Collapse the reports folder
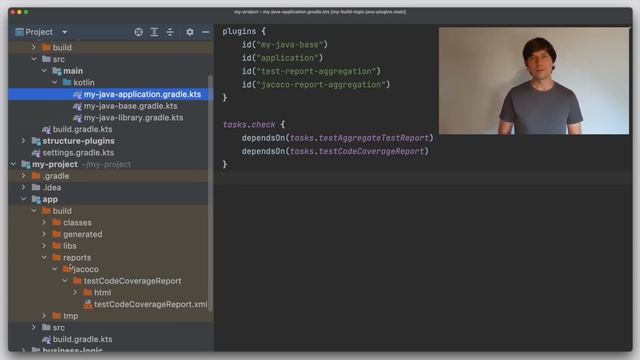640x360 pixels. (x=44, y=258)
